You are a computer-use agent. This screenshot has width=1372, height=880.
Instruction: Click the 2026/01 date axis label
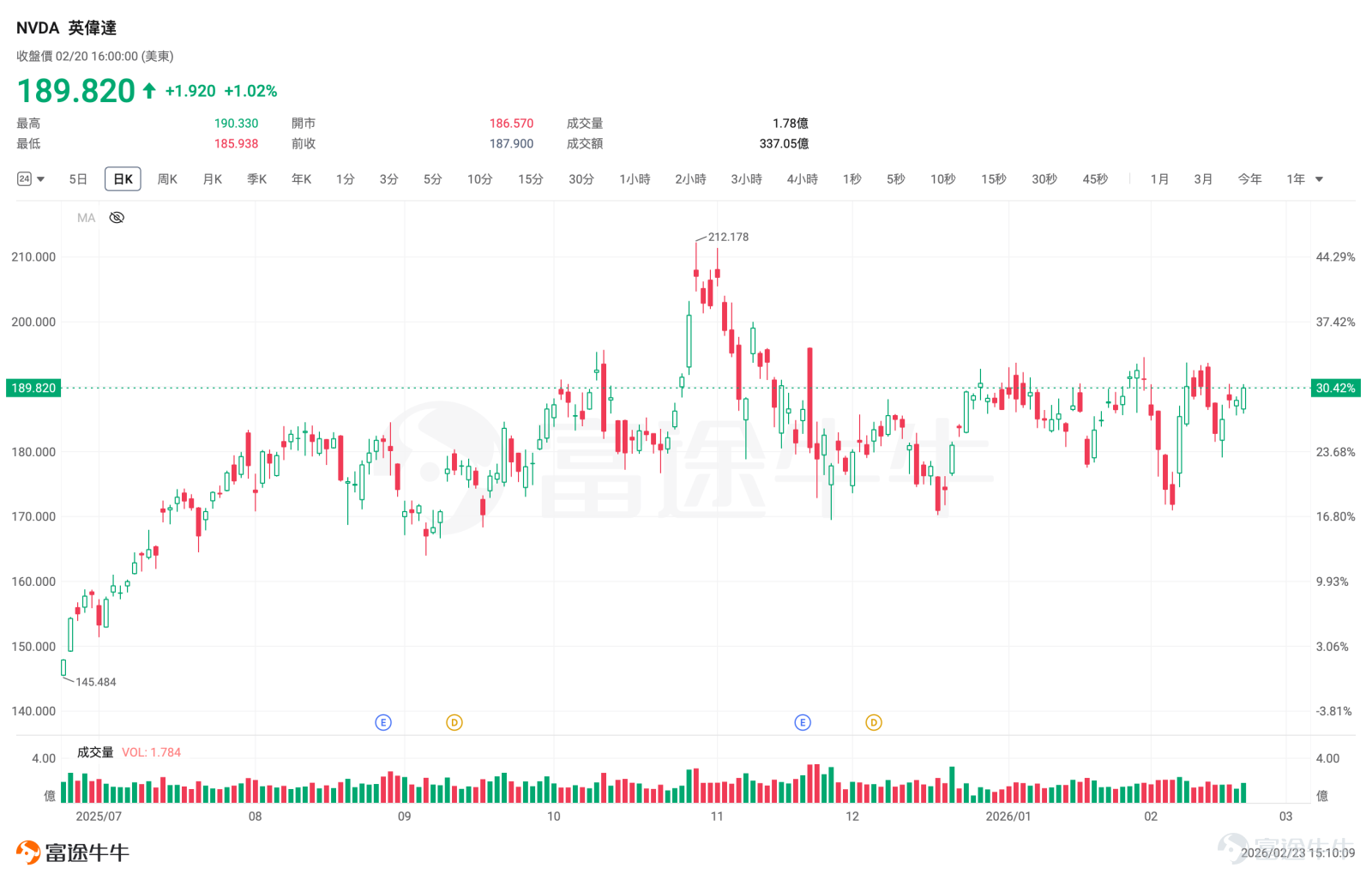pos(1008,817)
